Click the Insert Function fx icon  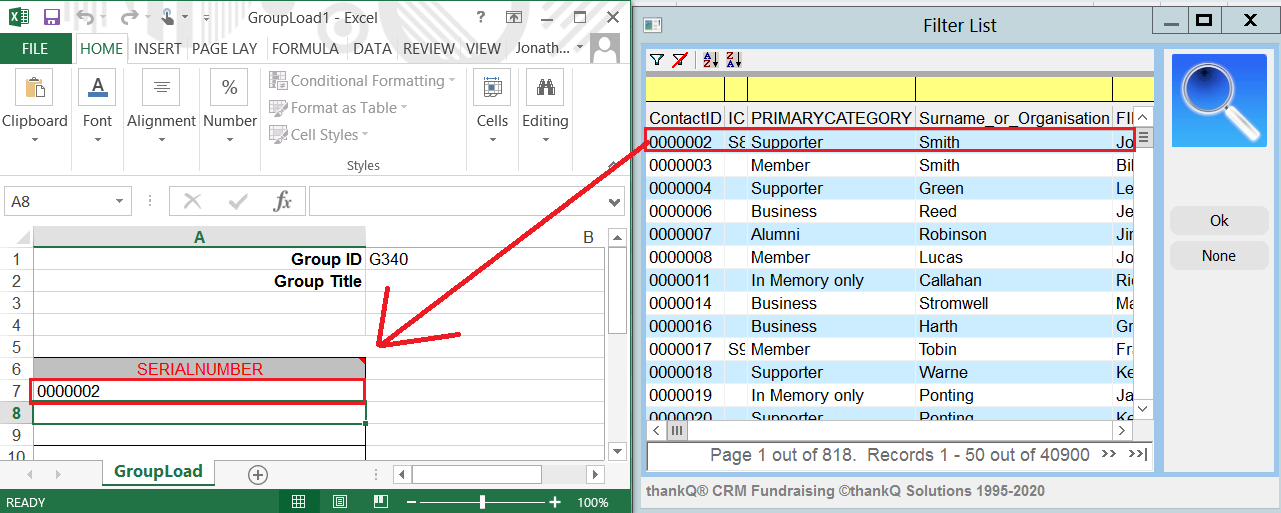(x=283, y=202)
